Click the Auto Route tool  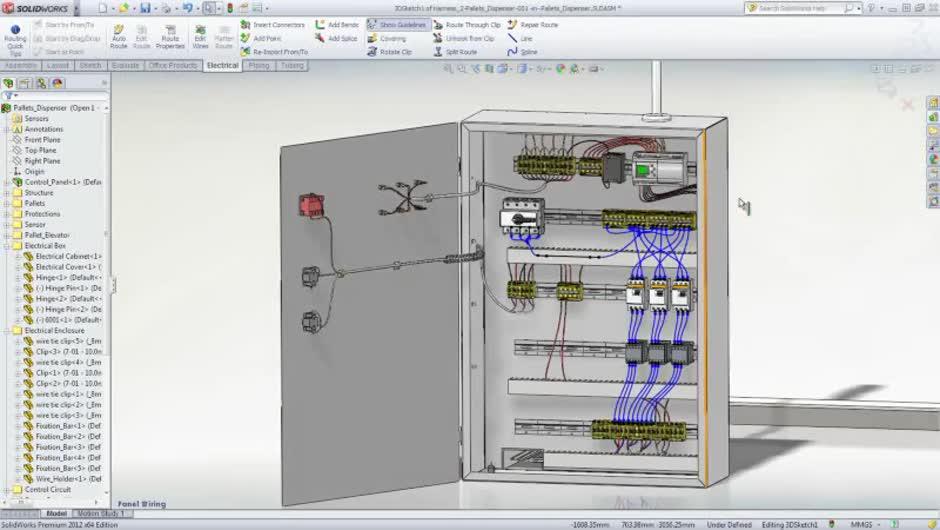119,36
